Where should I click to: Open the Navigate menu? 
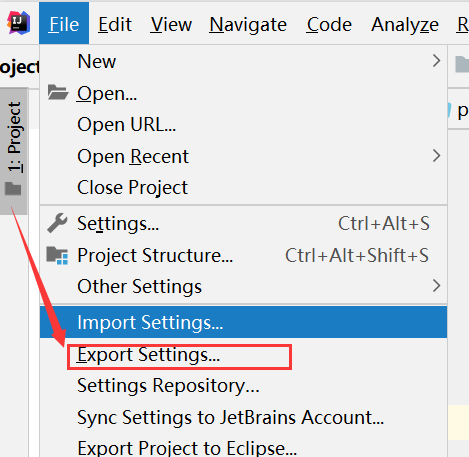[x=248, y=25]
